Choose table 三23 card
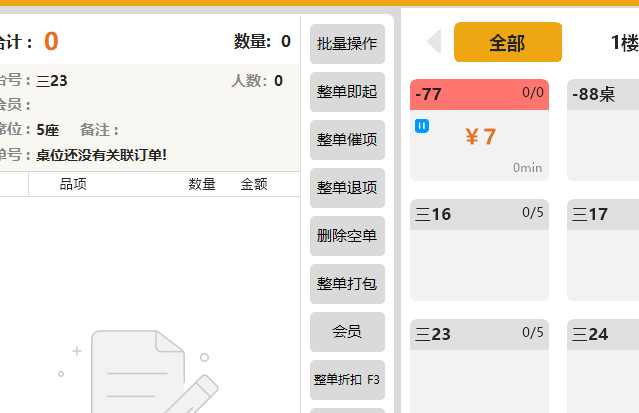This screenshot has height=413, width=639. [x=479, y=366]
